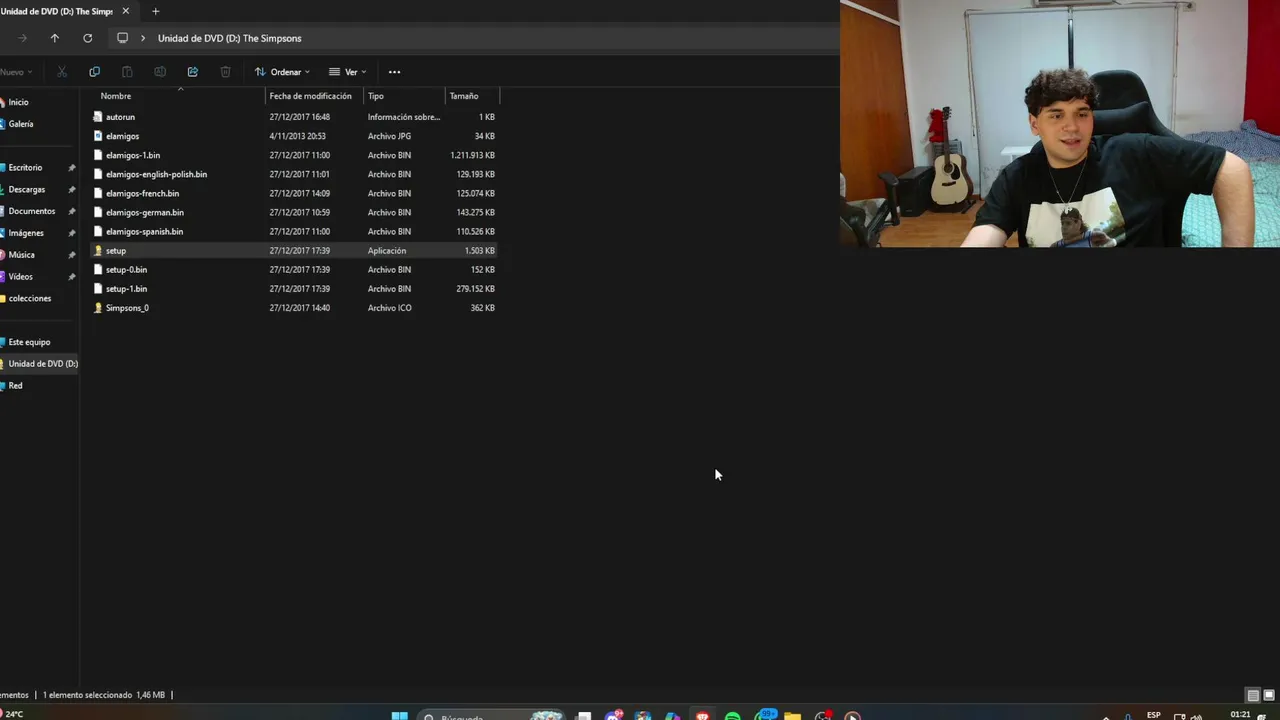This screenshot has height=720, width=1280.
Task: Open Brave browser from the taskbar
Action: click(703, 716)
